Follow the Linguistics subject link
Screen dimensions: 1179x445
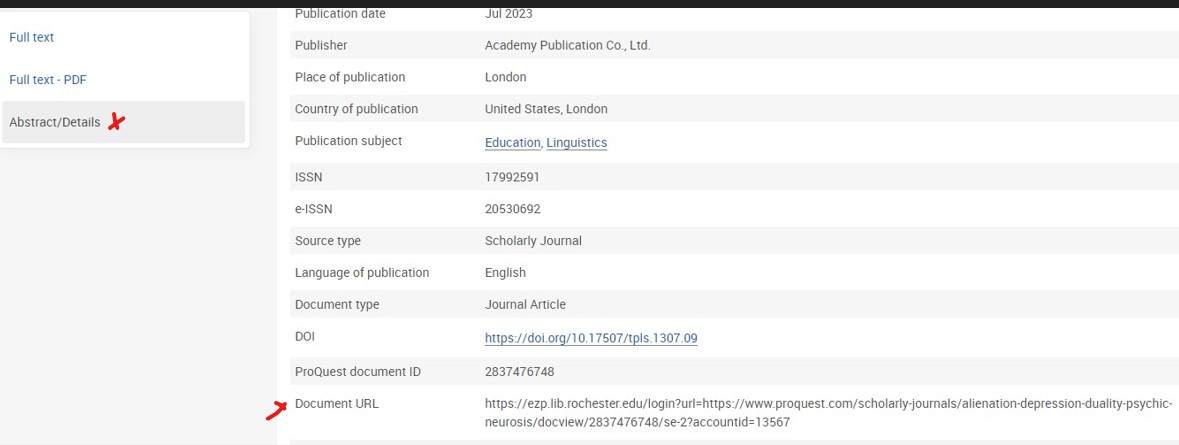(576, 143)
